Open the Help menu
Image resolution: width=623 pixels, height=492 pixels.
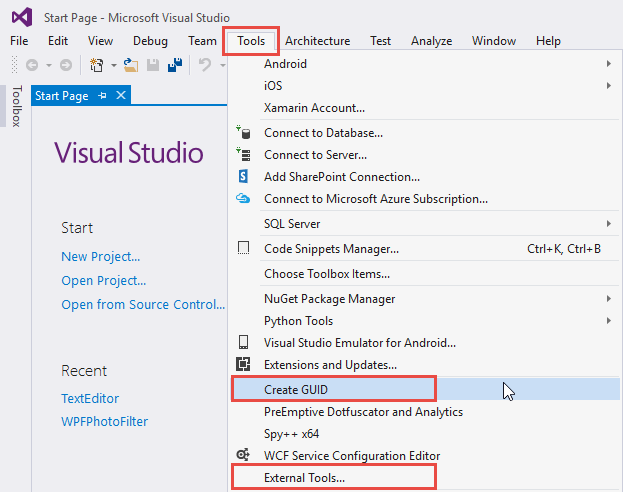(548, 41)
